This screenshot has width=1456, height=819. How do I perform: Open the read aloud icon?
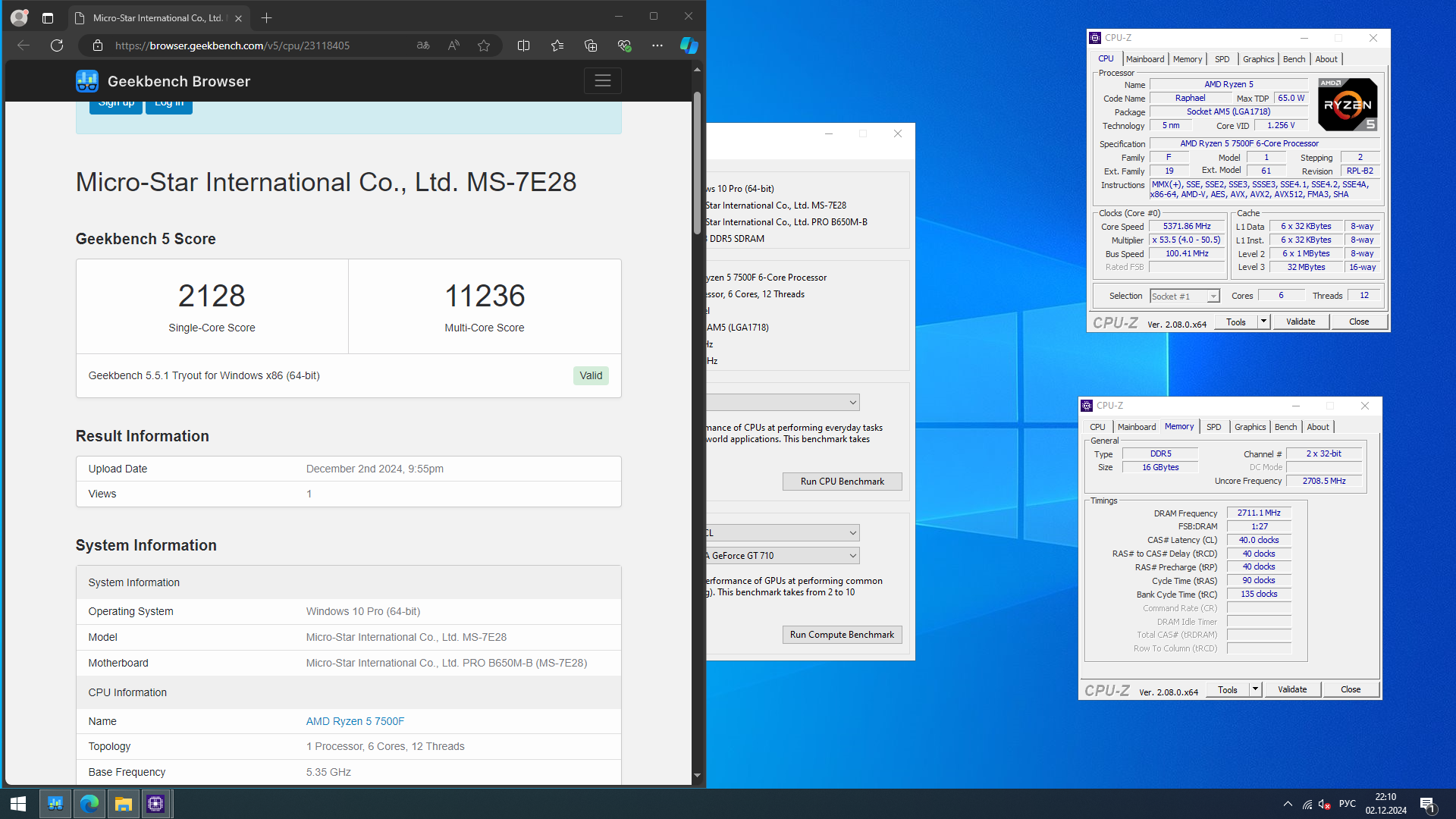453,45
